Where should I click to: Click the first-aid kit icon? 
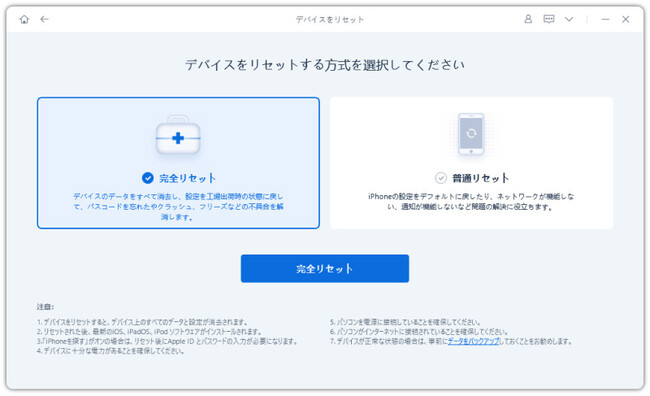click(178, 136)
